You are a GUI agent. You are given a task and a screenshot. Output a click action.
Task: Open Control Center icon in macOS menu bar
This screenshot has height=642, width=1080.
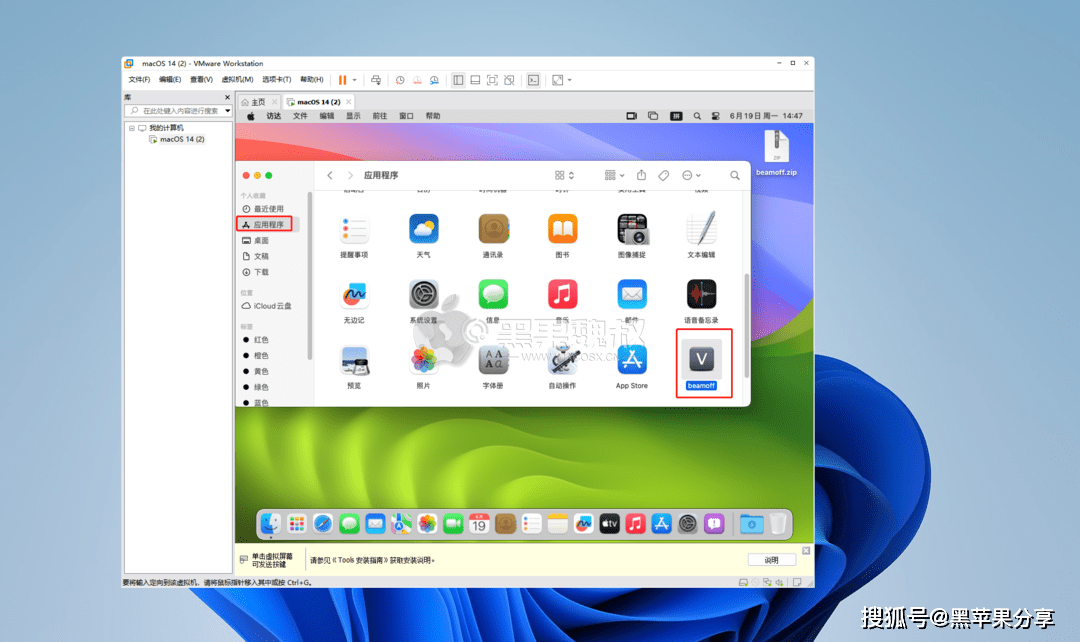[x=716, y=116]
